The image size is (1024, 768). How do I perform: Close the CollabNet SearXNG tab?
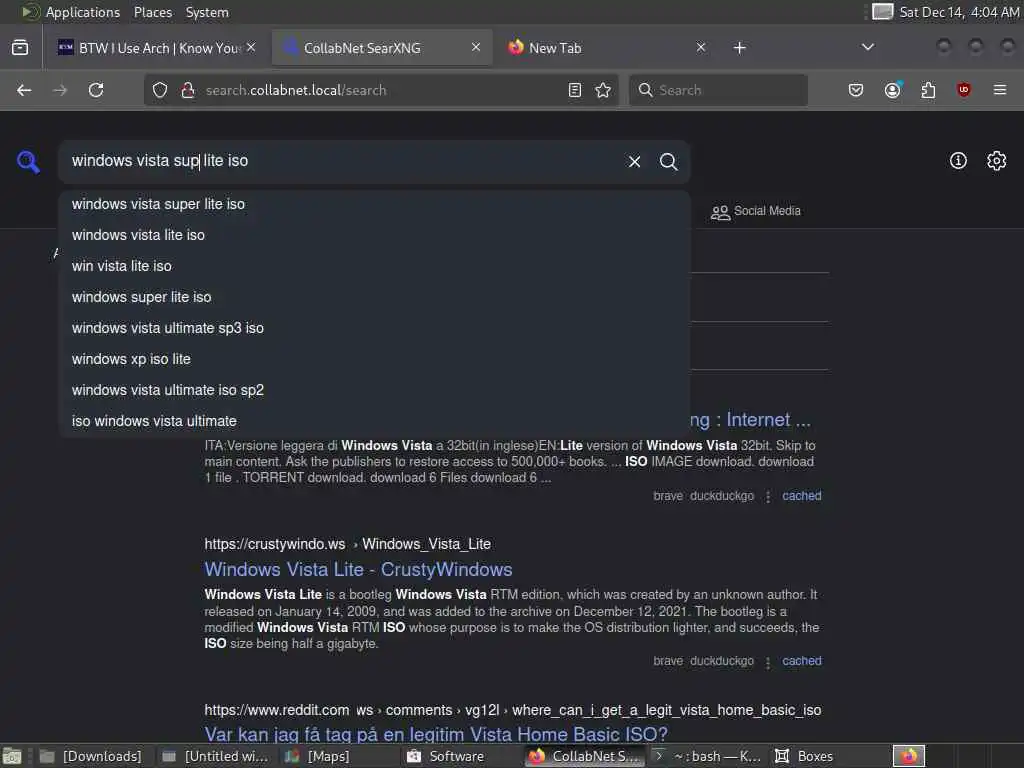tap(476, 48)
